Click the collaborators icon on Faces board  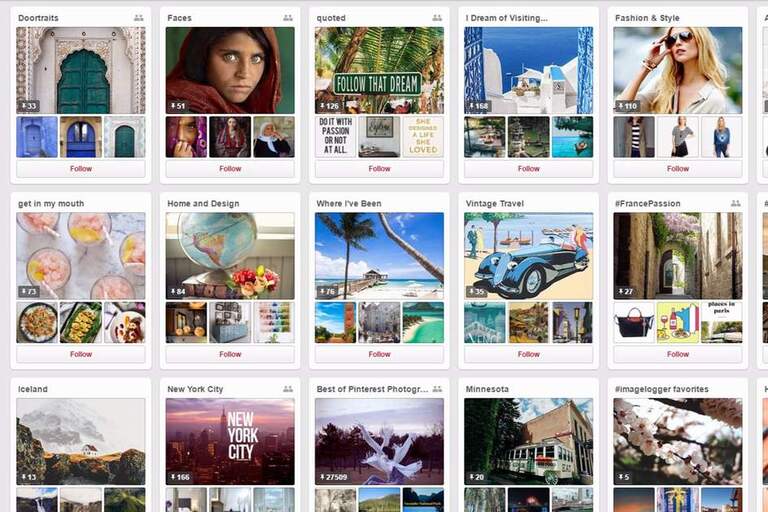(288, 18)
